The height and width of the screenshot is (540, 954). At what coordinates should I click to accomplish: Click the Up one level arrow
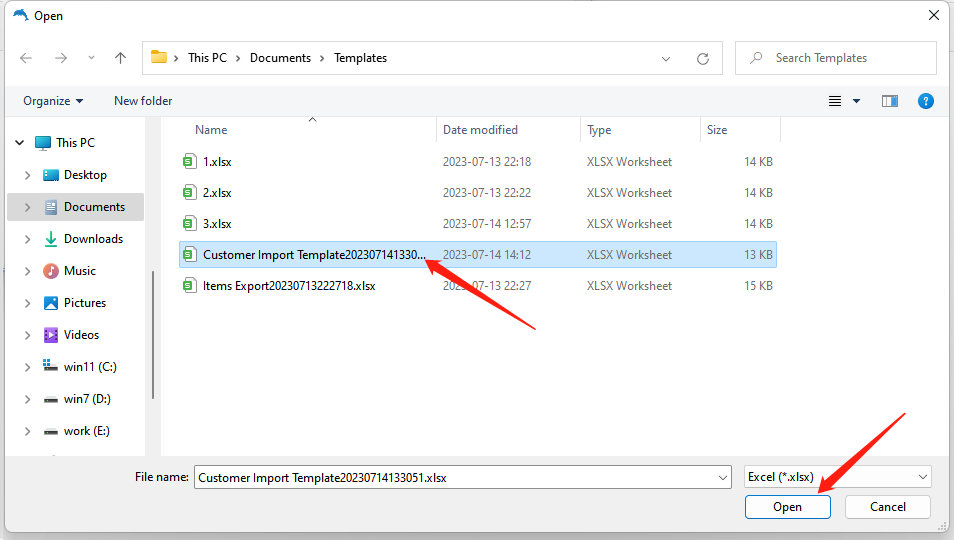[121, 58]
